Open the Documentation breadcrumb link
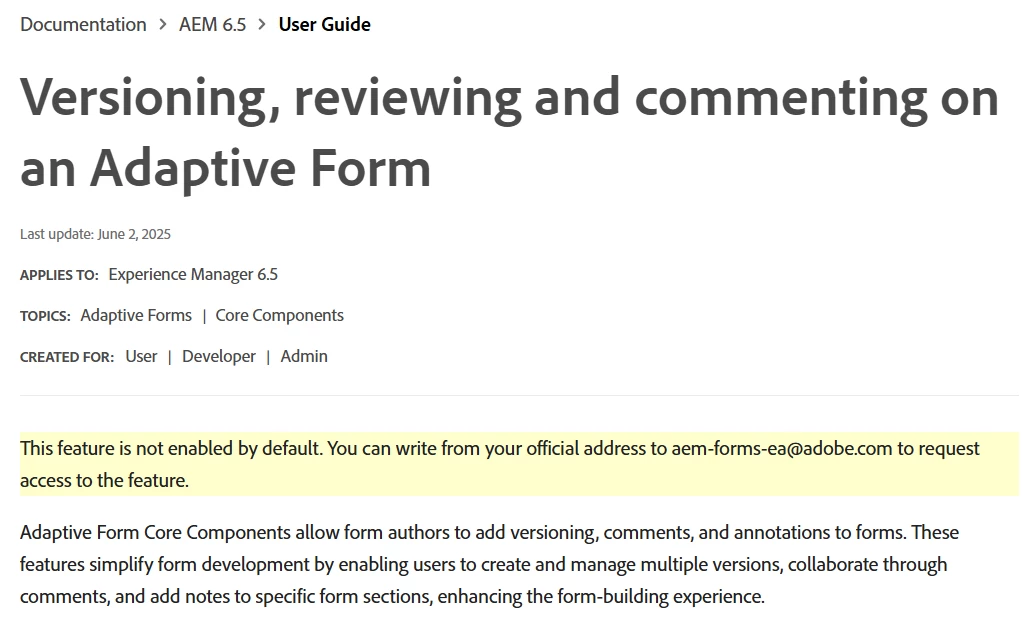Viewport: 1026px width, 625px height. (83, 24)
